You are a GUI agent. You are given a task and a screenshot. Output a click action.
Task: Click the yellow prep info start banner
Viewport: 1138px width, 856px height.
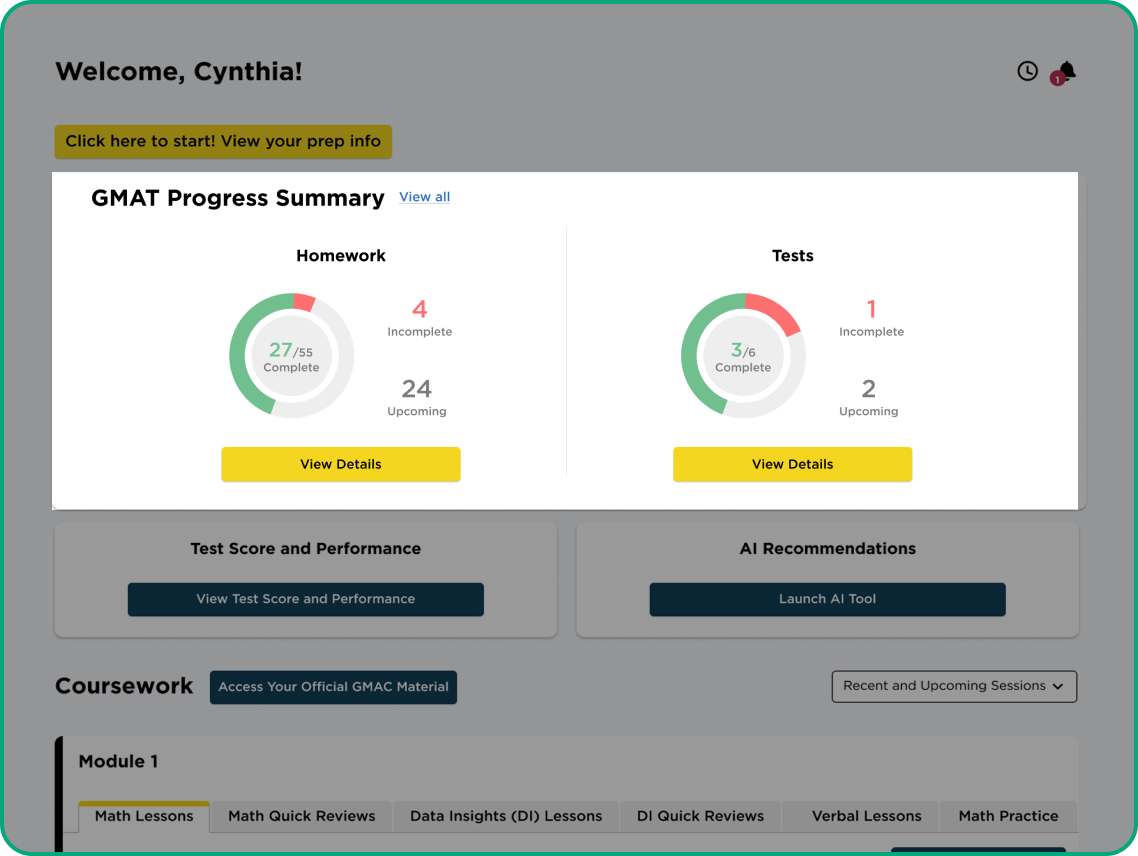click(223, 141)
